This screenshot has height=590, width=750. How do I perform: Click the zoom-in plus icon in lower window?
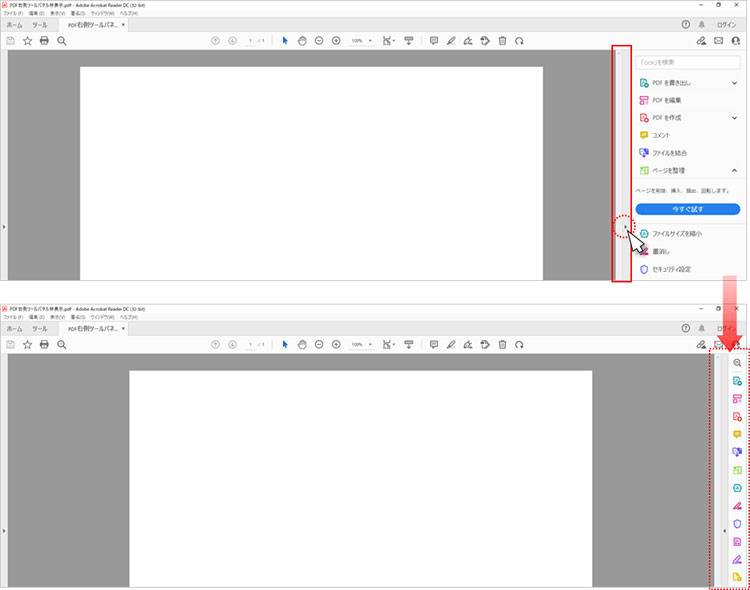336,344
